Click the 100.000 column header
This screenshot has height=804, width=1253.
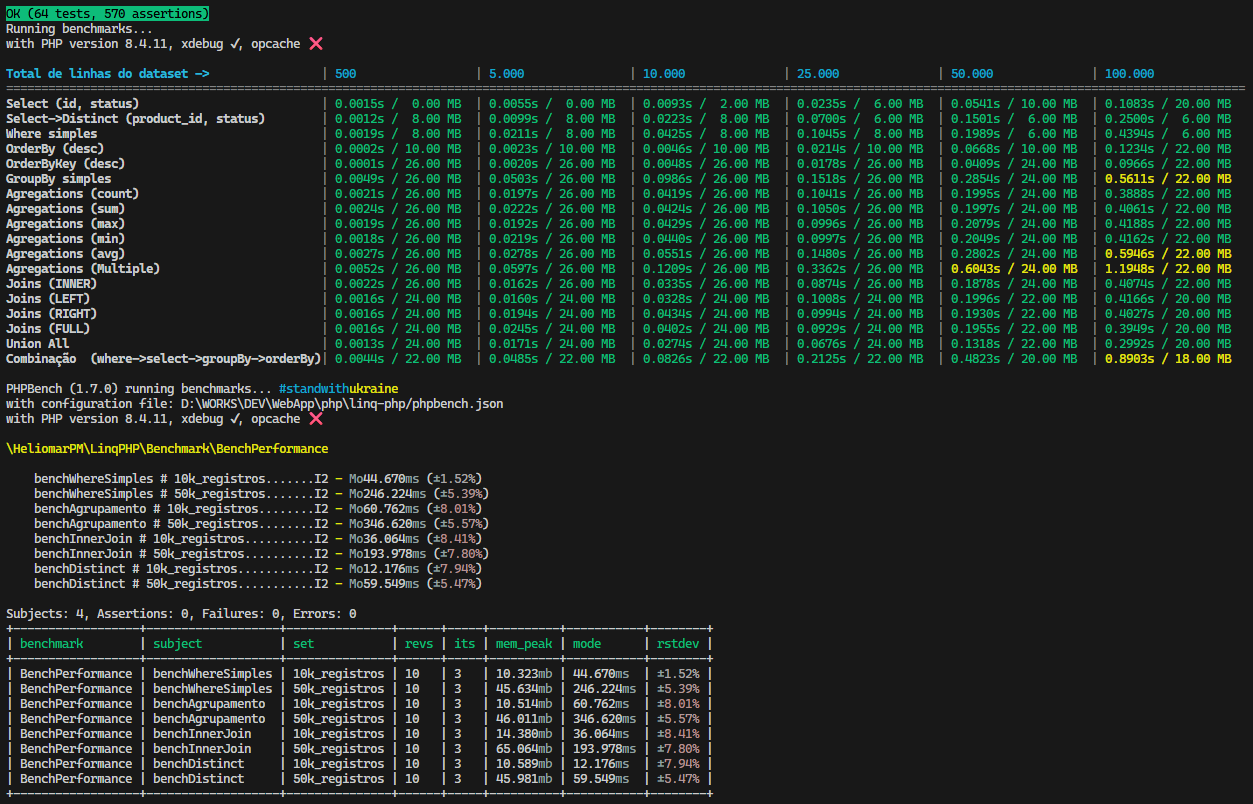1130,74
